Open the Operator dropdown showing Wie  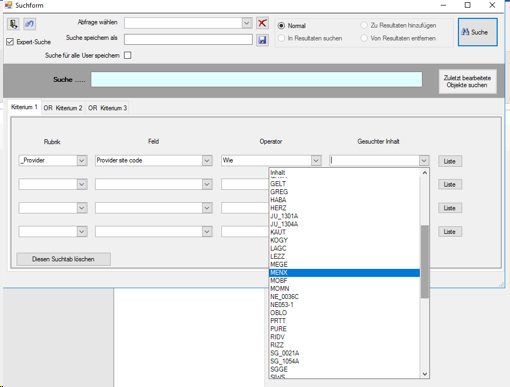316,161
